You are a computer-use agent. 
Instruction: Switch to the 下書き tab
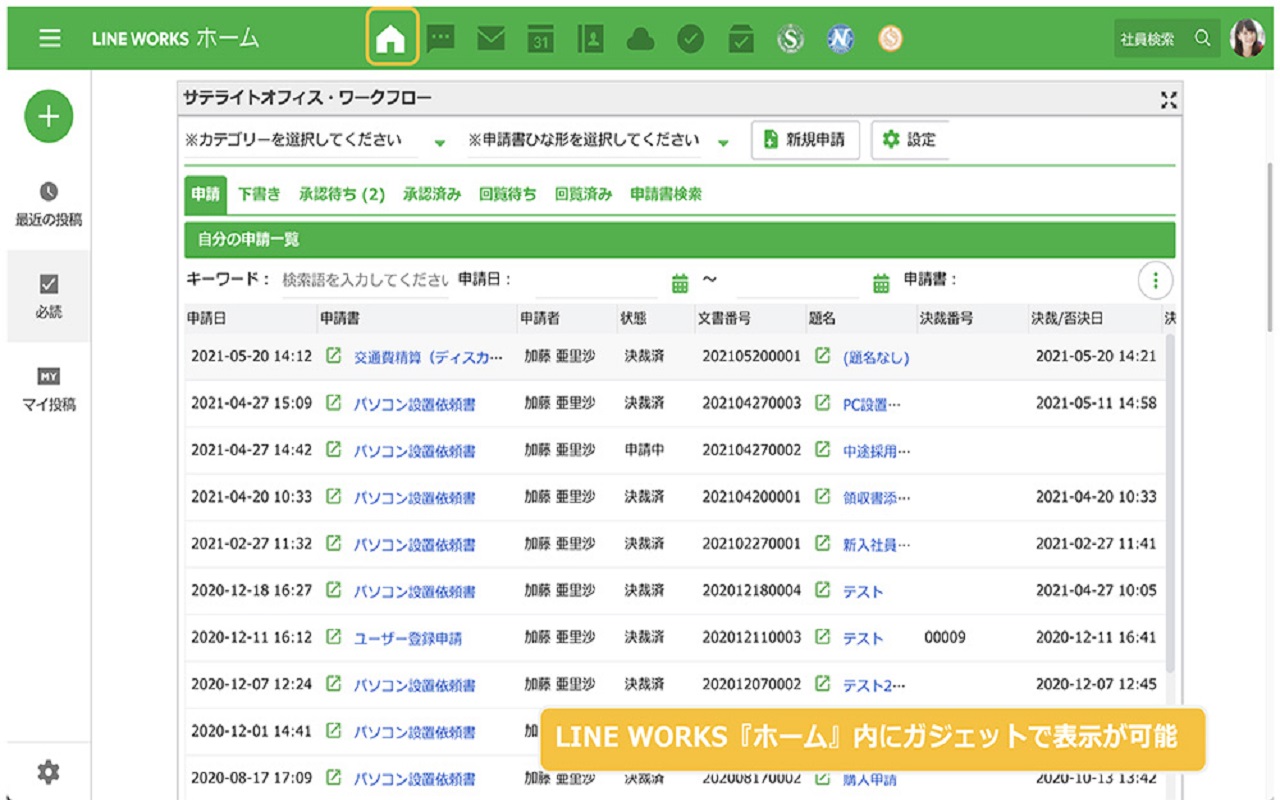[259, 195]
